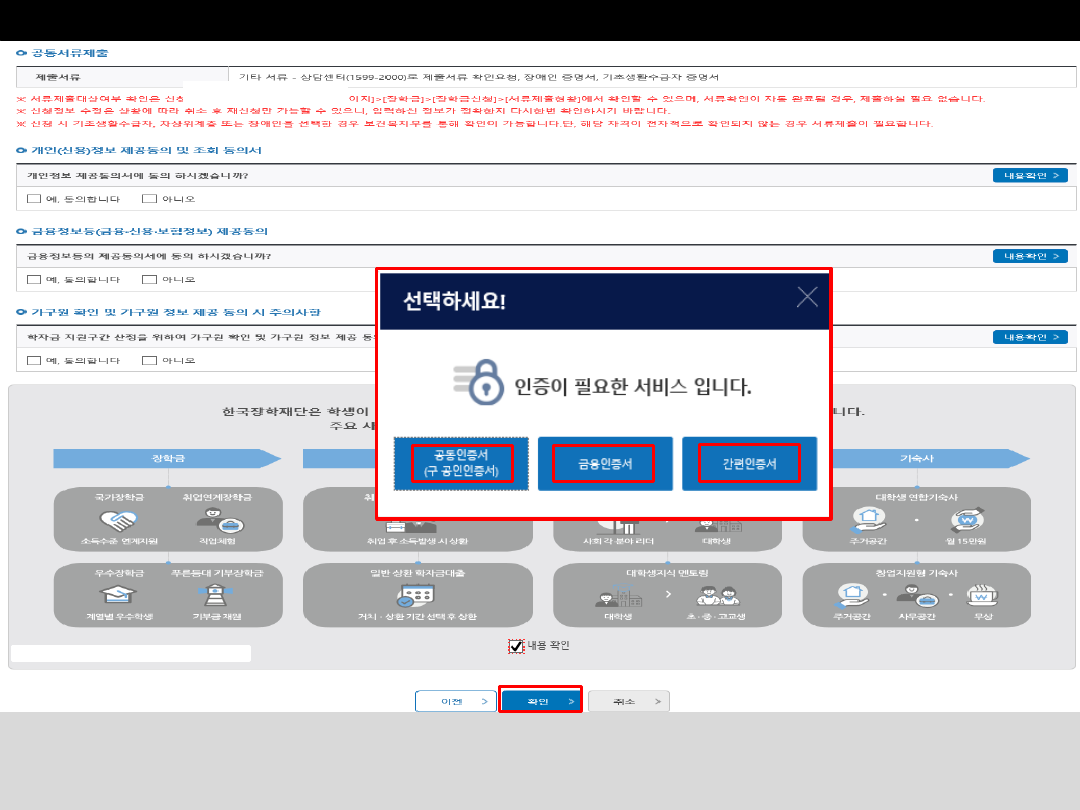Open 내용확인 for 개인정보 제공동의서
Image resolution: width=1080 pixels, height=810 pixels.
coord(1030,176)
